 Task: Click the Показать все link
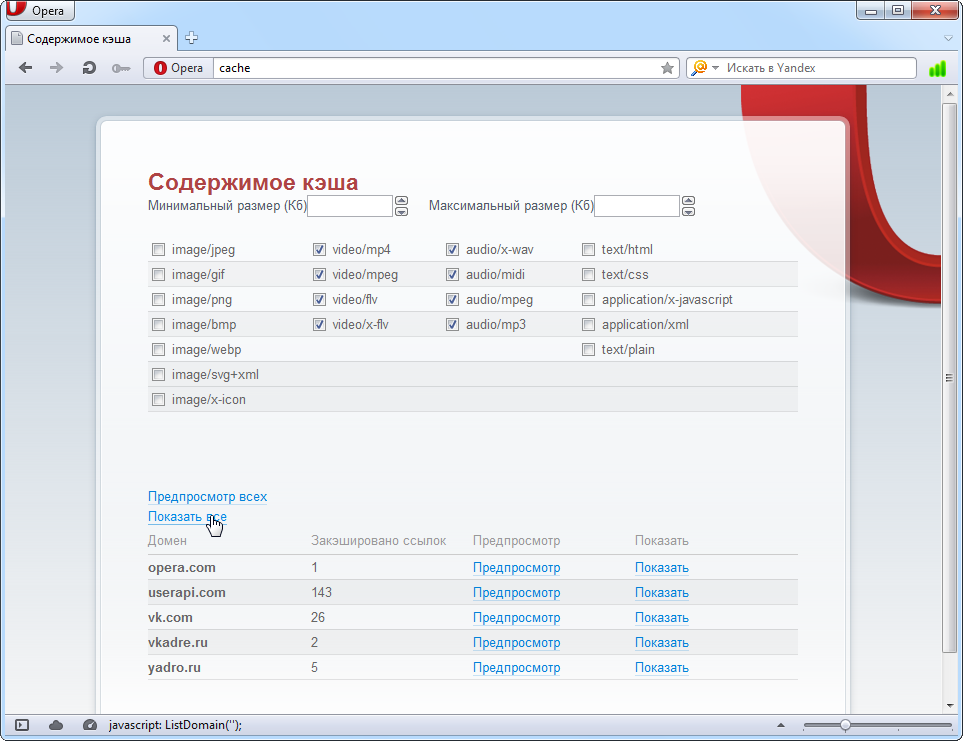pos(187,517)
